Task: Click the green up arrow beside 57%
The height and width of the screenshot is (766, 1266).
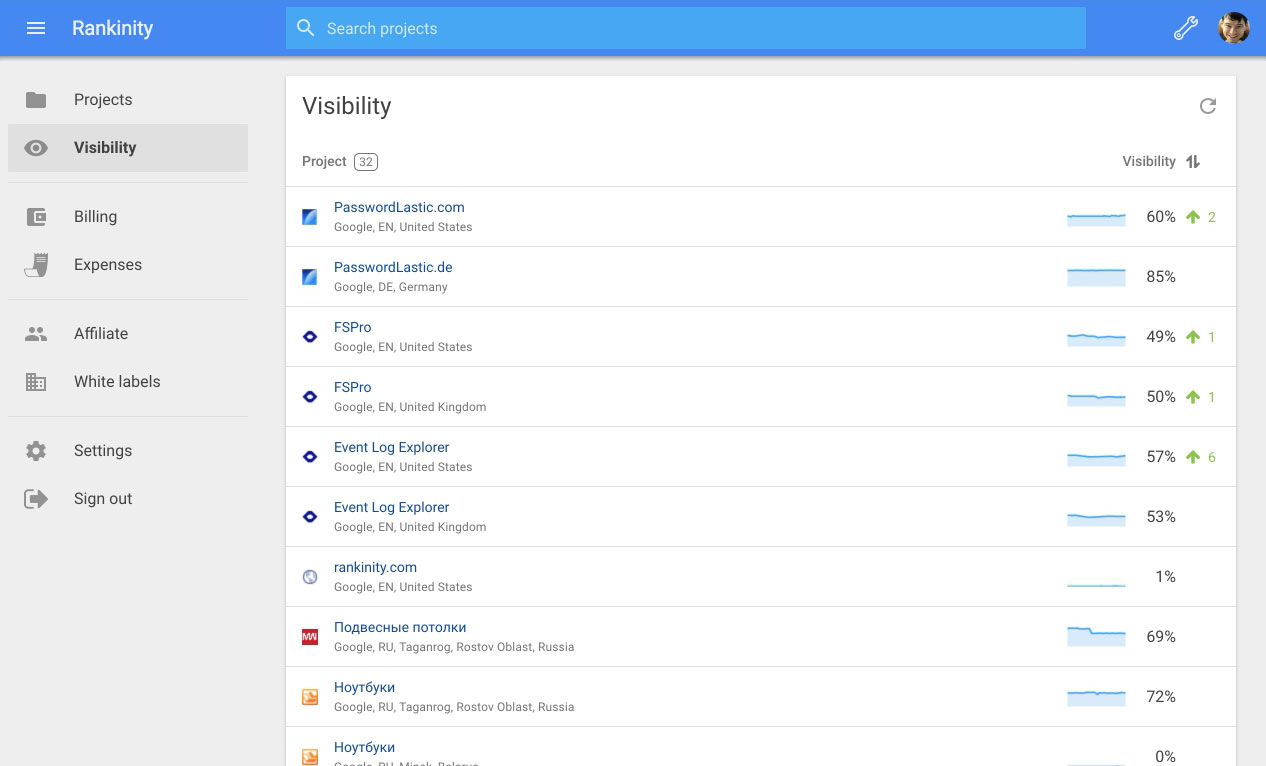Action: point(1192,457)
